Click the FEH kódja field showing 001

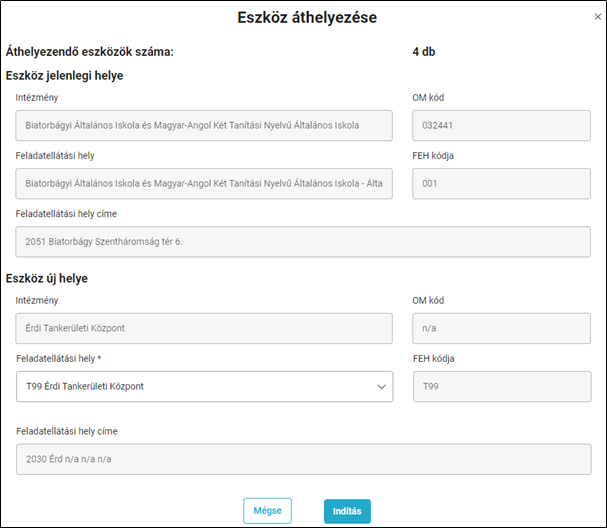tap(501, 183)
